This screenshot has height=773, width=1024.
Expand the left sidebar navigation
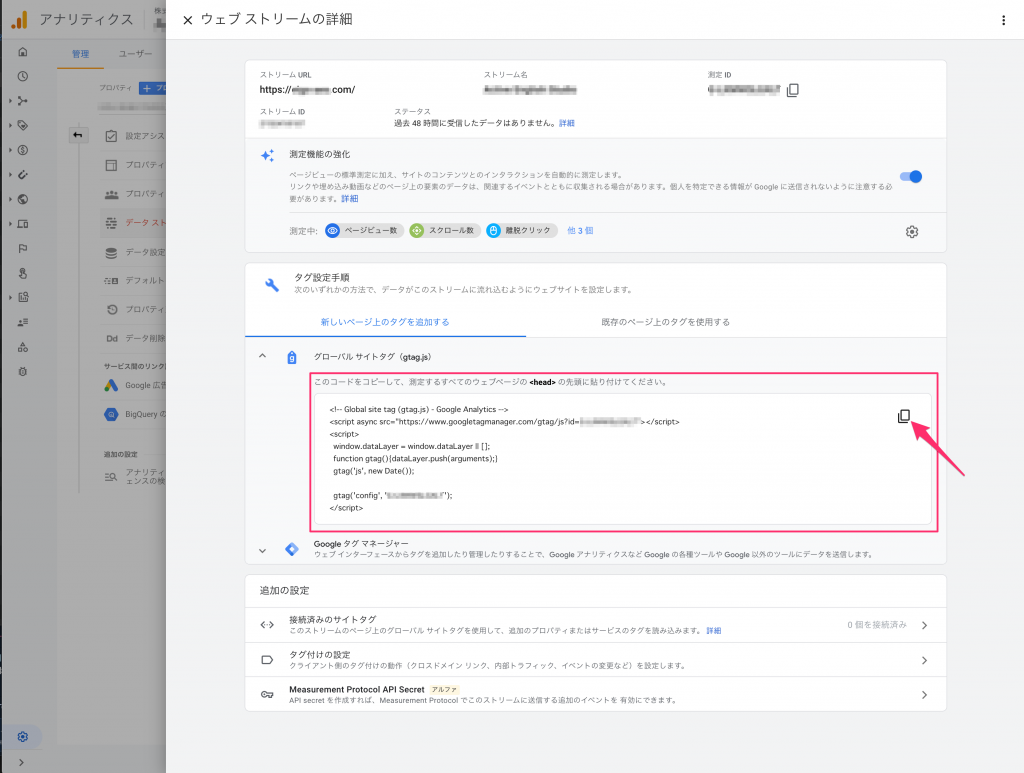pos(22,762)
